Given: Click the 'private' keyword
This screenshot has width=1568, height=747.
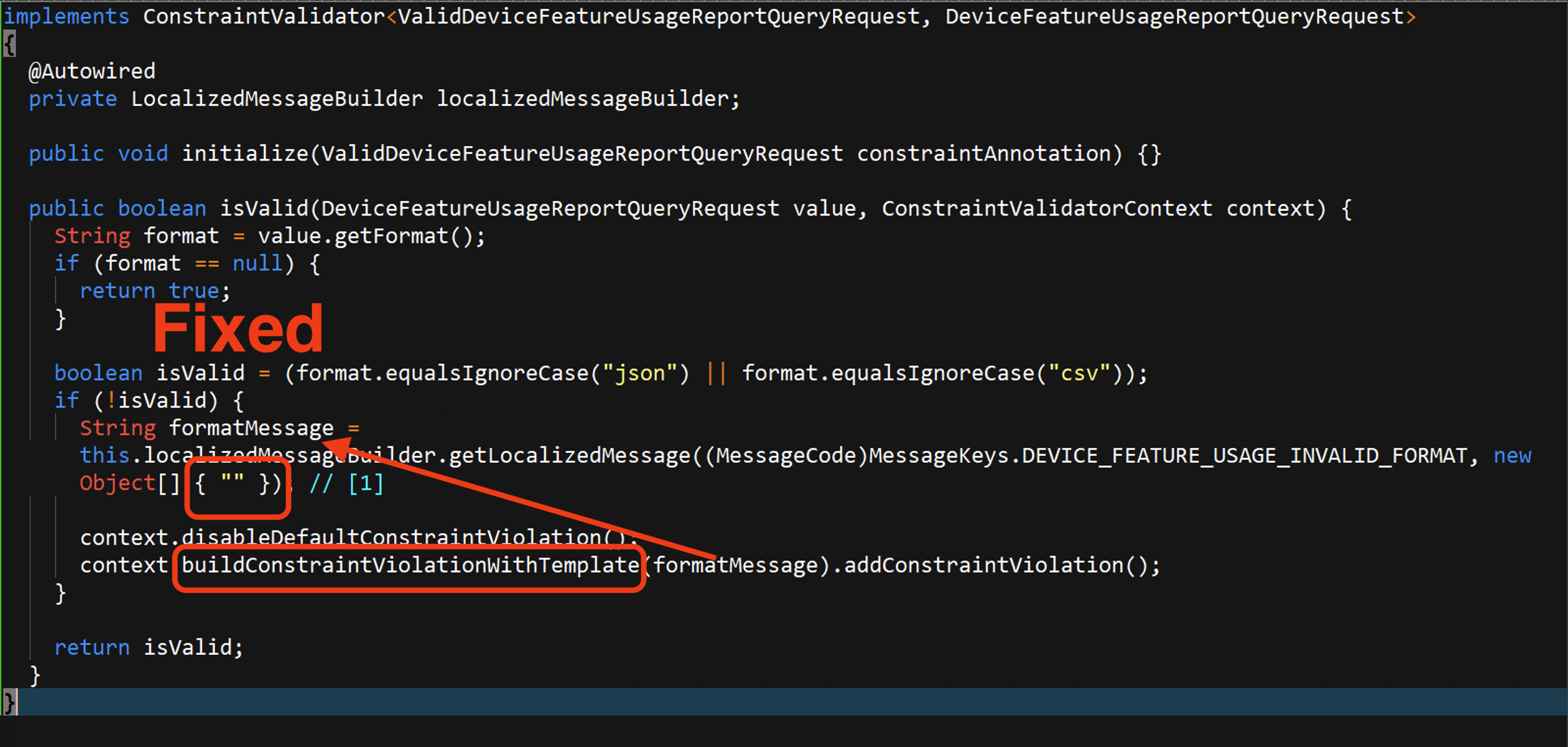Looking at the screenshot, I should point(73,99).
